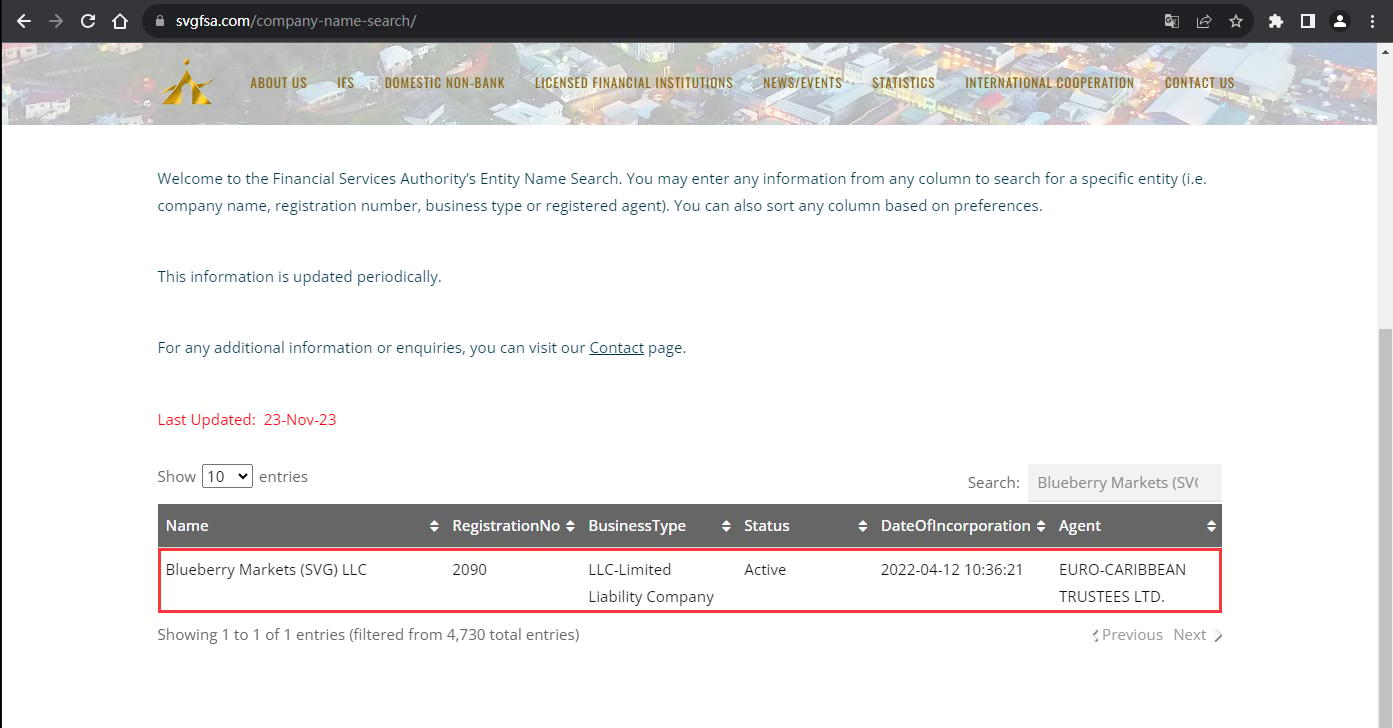Sort the table by Name column

click(302, 526)
